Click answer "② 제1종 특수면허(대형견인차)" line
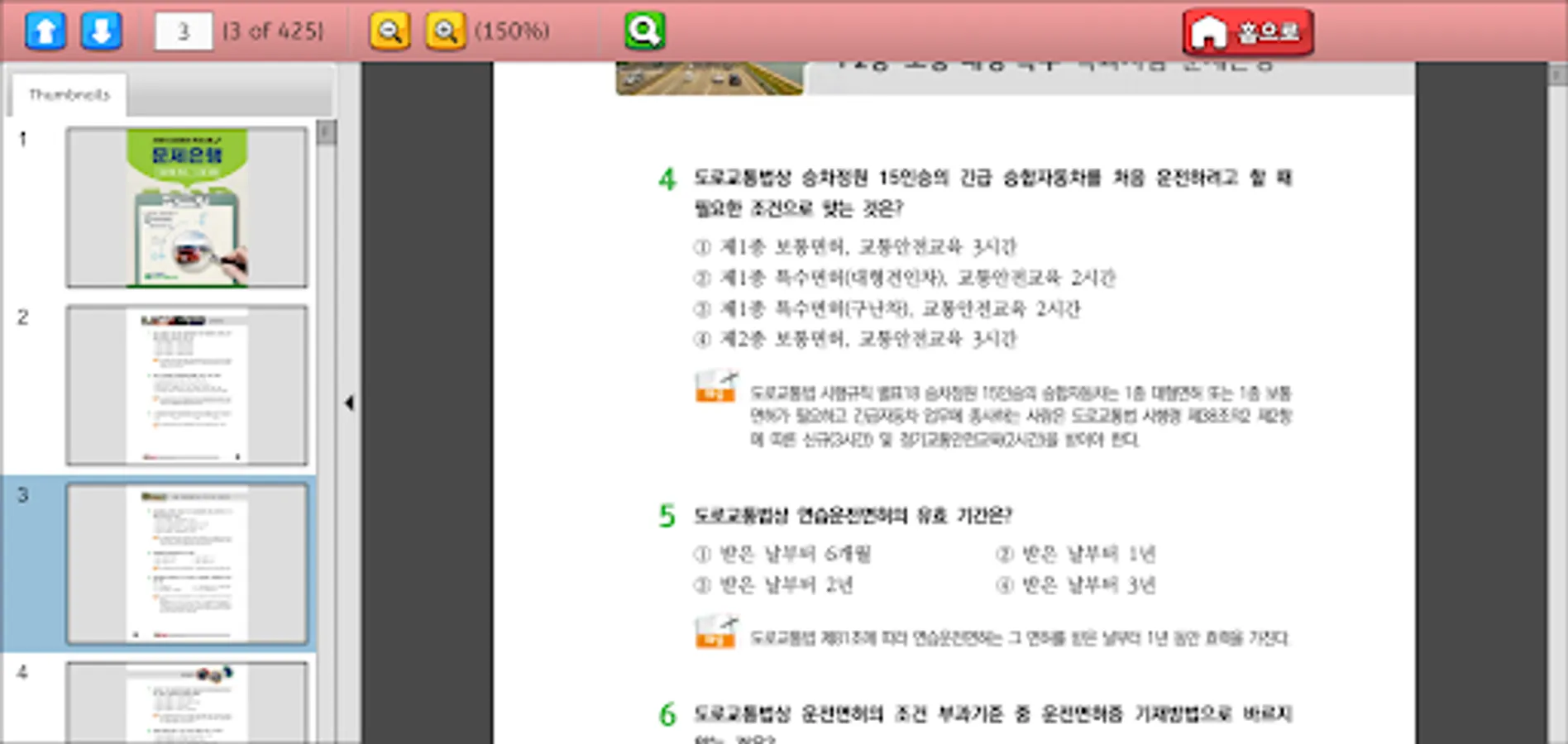Screen dimensions: 1568x744 tap(904, 278)
